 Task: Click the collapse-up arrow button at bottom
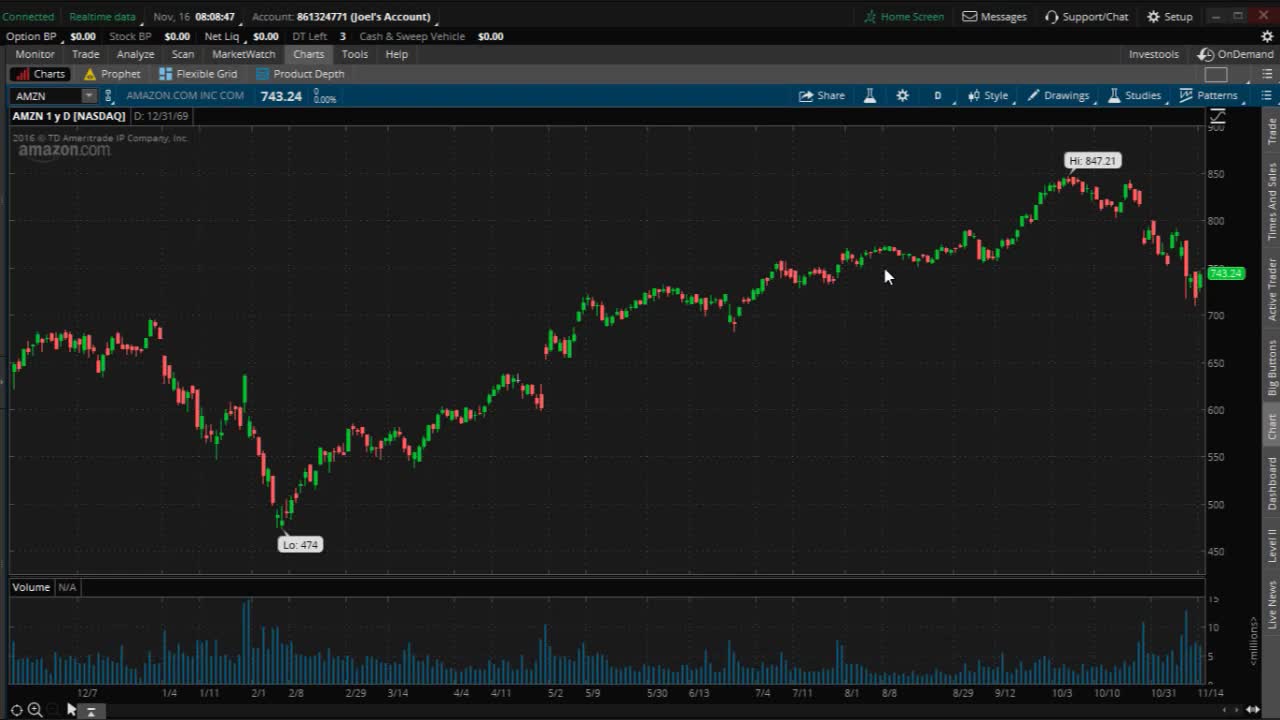[91, 711]
